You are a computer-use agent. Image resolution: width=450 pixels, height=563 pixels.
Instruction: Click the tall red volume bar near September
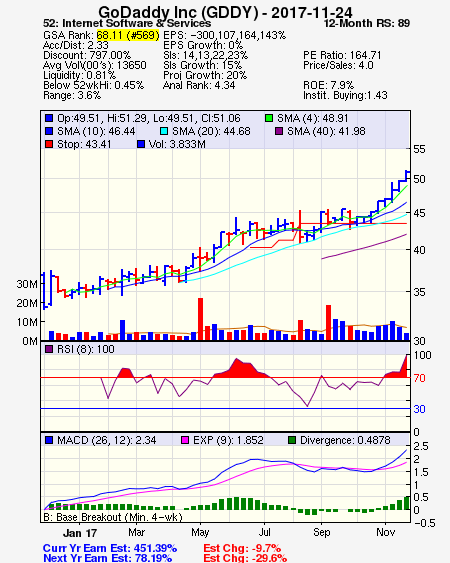(x=328, y=322)
